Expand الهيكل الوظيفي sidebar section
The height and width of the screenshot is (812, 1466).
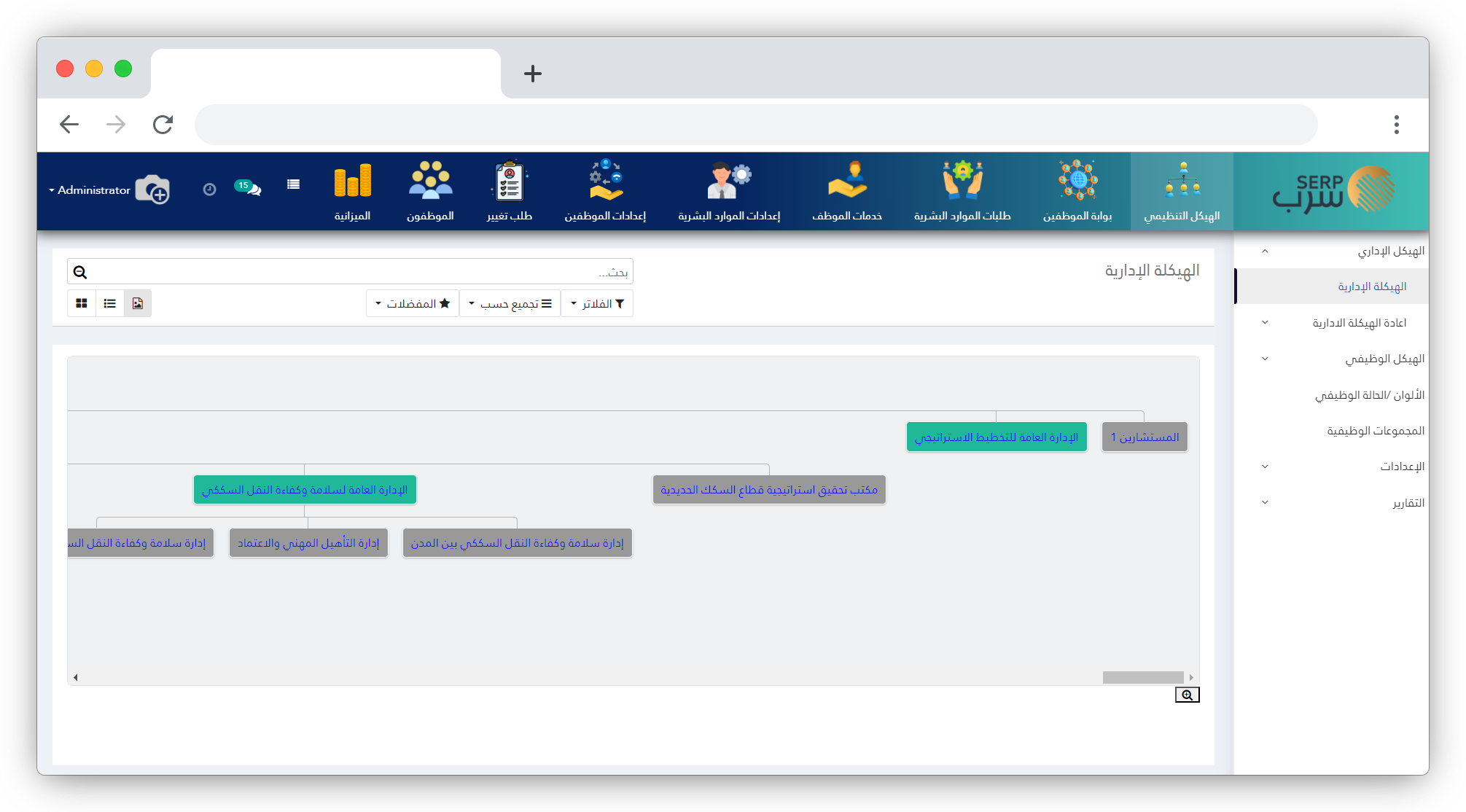coord(1384,359)
